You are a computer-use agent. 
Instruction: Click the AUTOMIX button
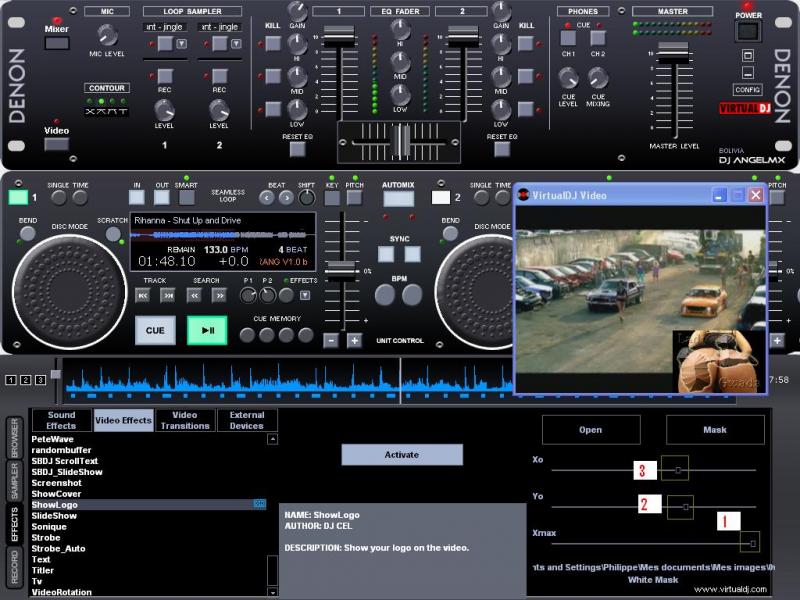point(398,198)
